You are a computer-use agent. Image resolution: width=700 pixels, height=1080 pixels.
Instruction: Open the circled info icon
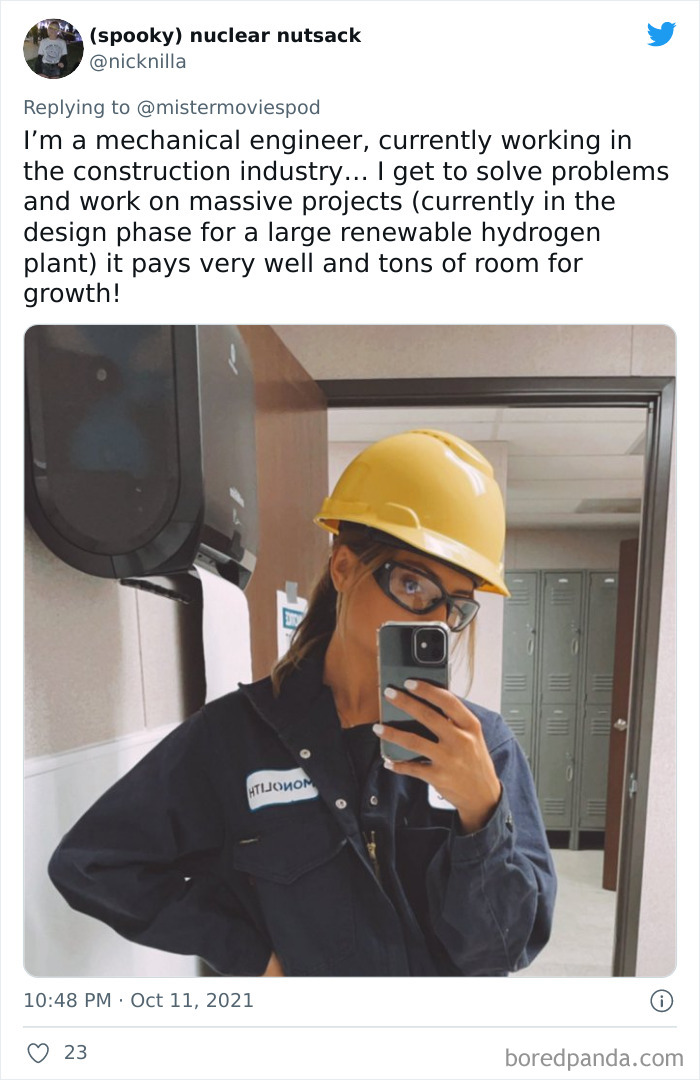(x=661, y=1001)
